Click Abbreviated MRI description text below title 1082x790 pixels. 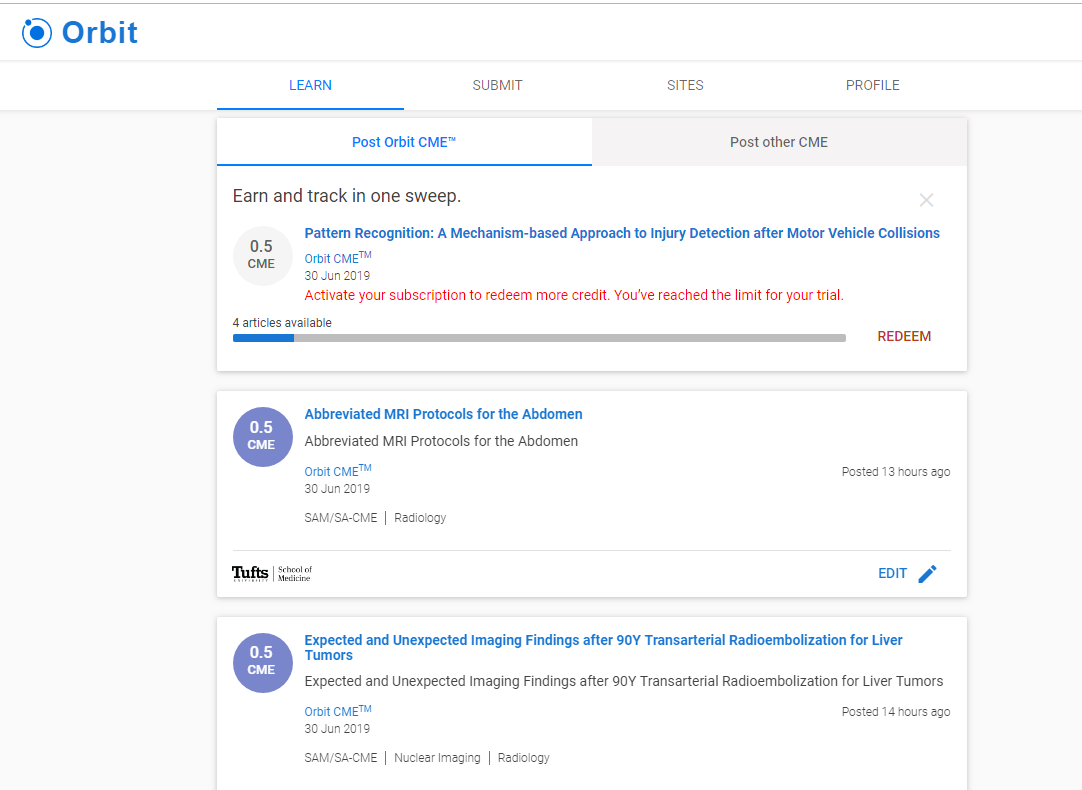click(442, 441)
